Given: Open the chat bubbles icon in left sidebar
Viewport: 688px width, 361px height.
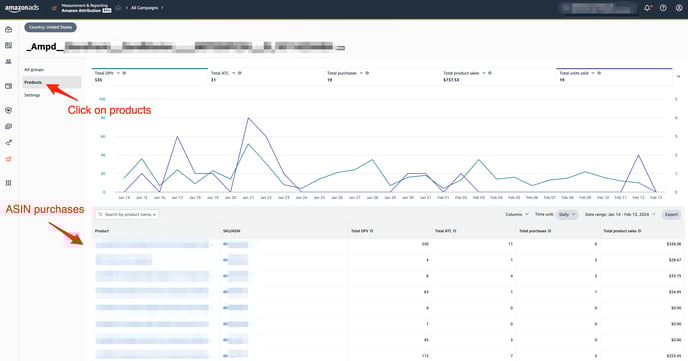Looking at the screenshot, I should 8,126.
